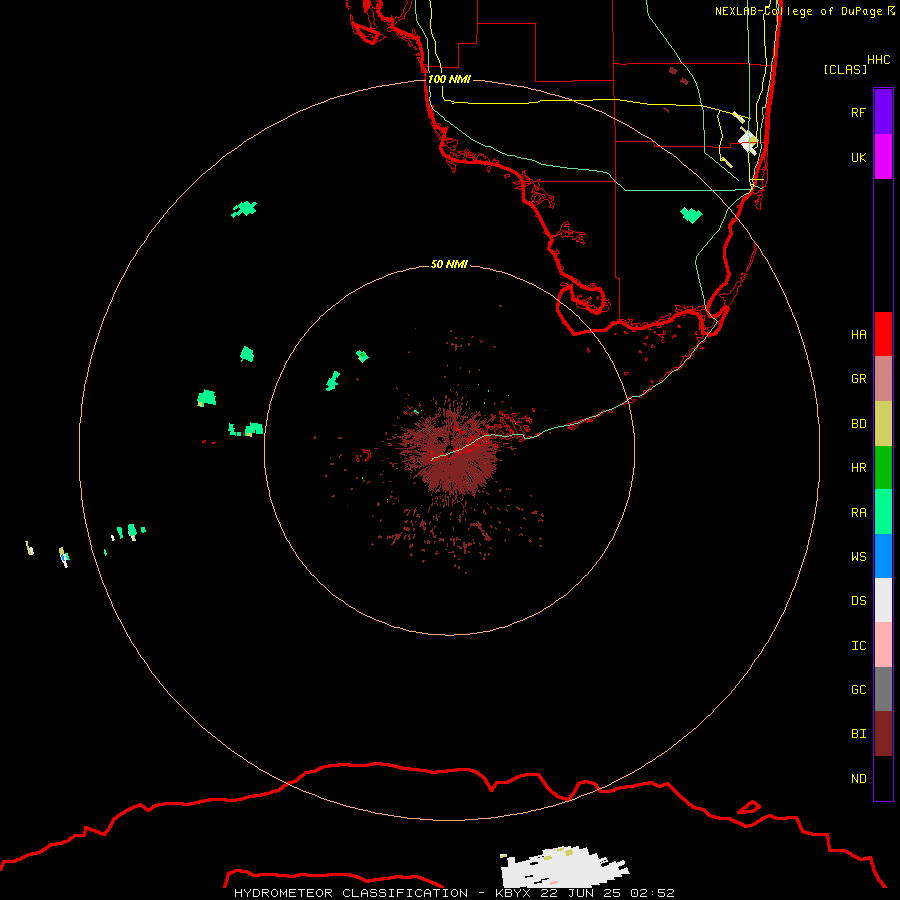The height and width of the screenshot is (900, 900).
Task: Click the [CLAS] legend header
Action: (845, 69)
